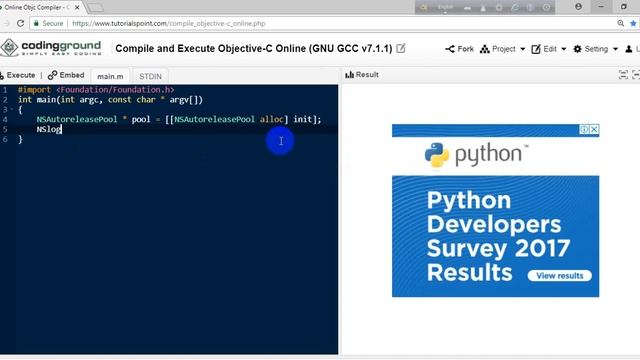Click the Chrome profile avatar icon
Image resolution: width=640 pixels, height=360 pixels.
578,7
